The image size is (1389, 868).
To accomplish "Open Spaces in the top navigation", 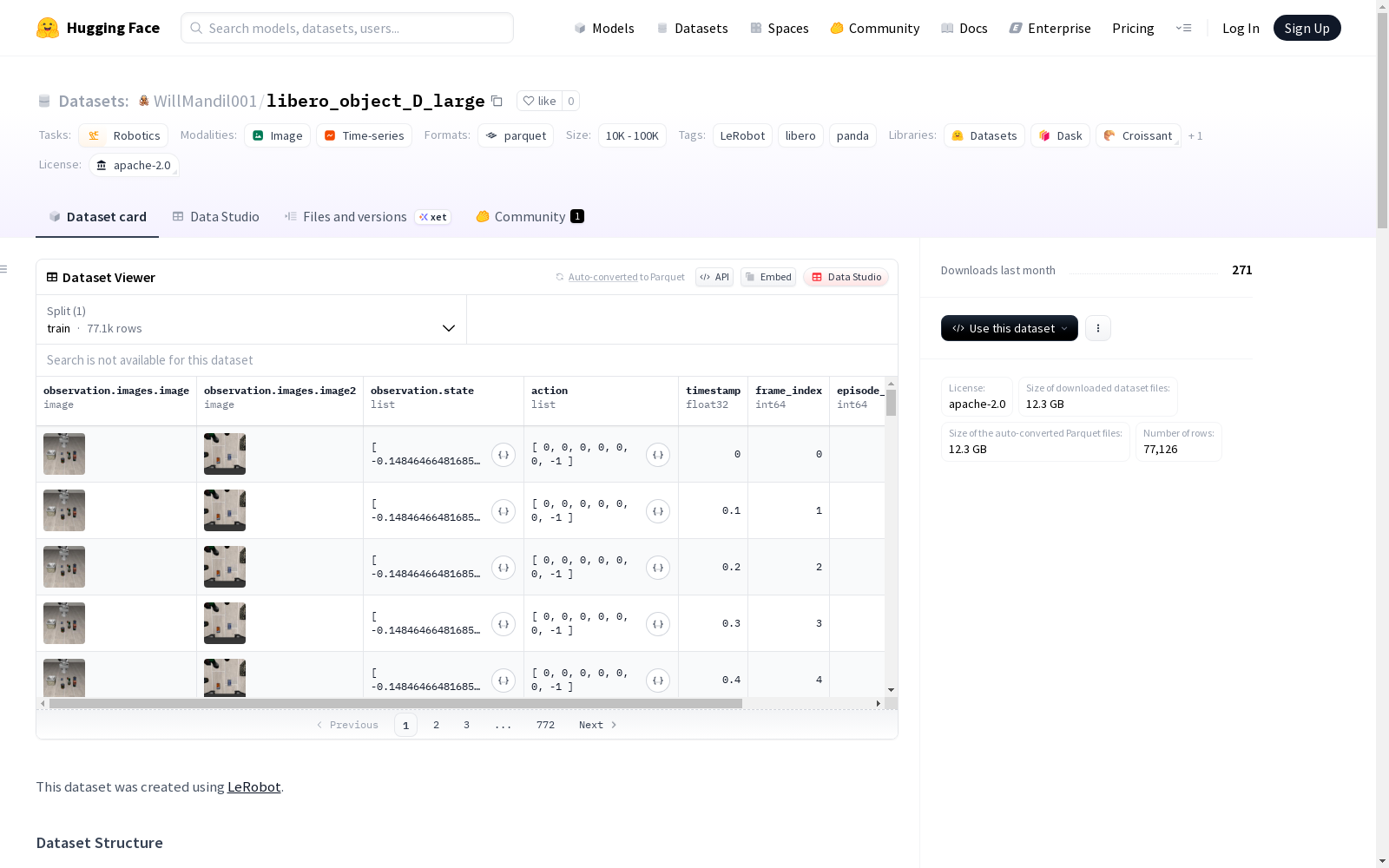I will pos(780,28).
